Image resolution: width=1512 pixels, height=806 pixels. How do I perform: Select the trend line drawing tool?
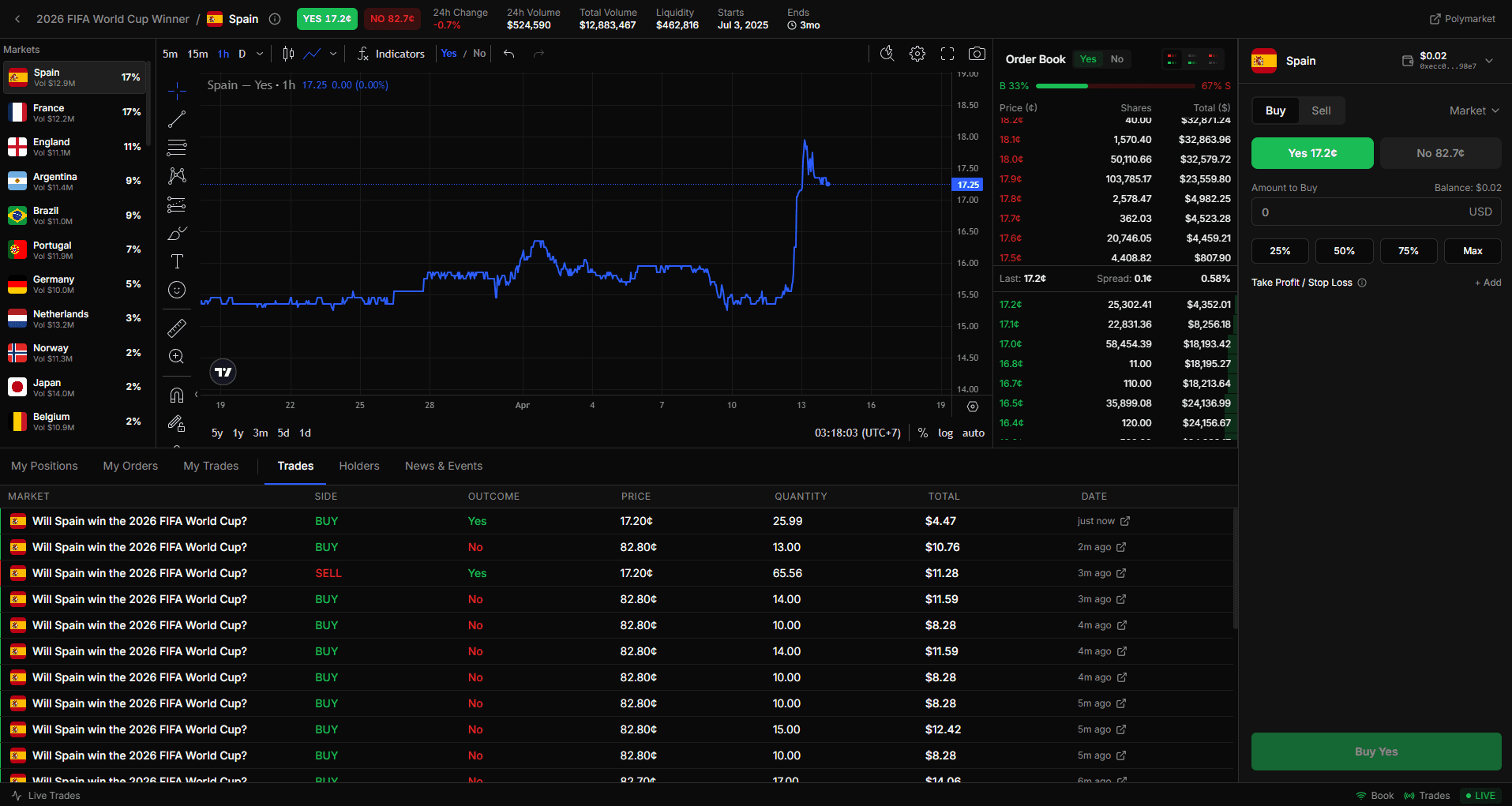point(177,119)
